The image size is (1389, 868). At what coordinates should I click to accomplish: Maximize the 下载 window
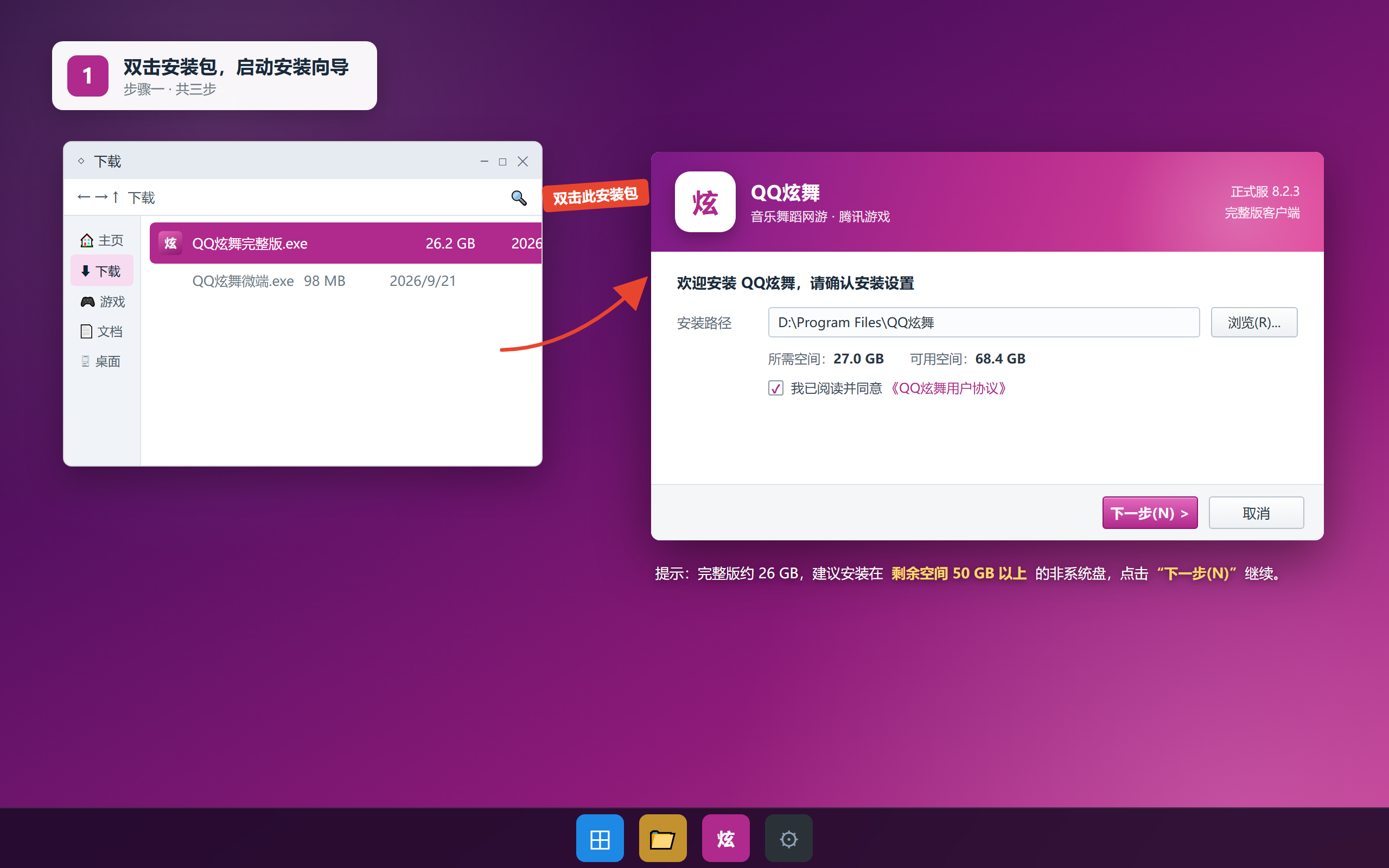coord(503,162)
